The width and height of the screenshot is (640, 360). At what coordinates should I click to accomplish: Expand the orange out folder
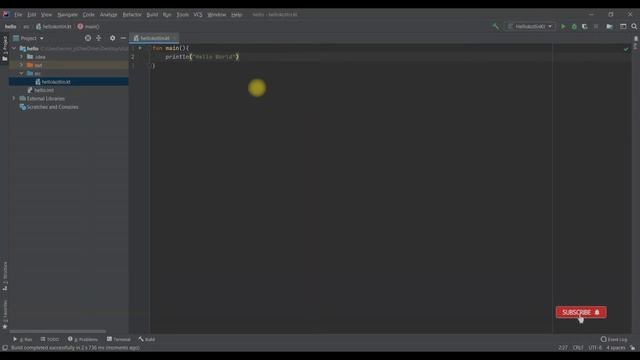21,65
